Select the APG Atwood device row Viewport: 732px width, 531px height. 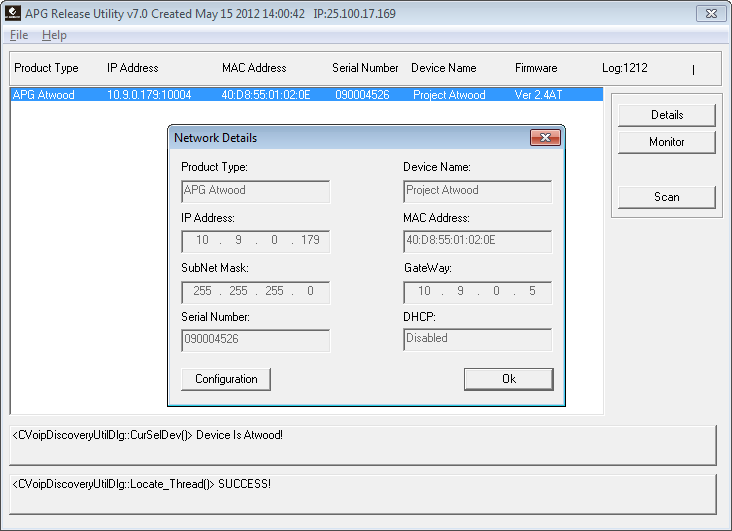coord(307,95)
